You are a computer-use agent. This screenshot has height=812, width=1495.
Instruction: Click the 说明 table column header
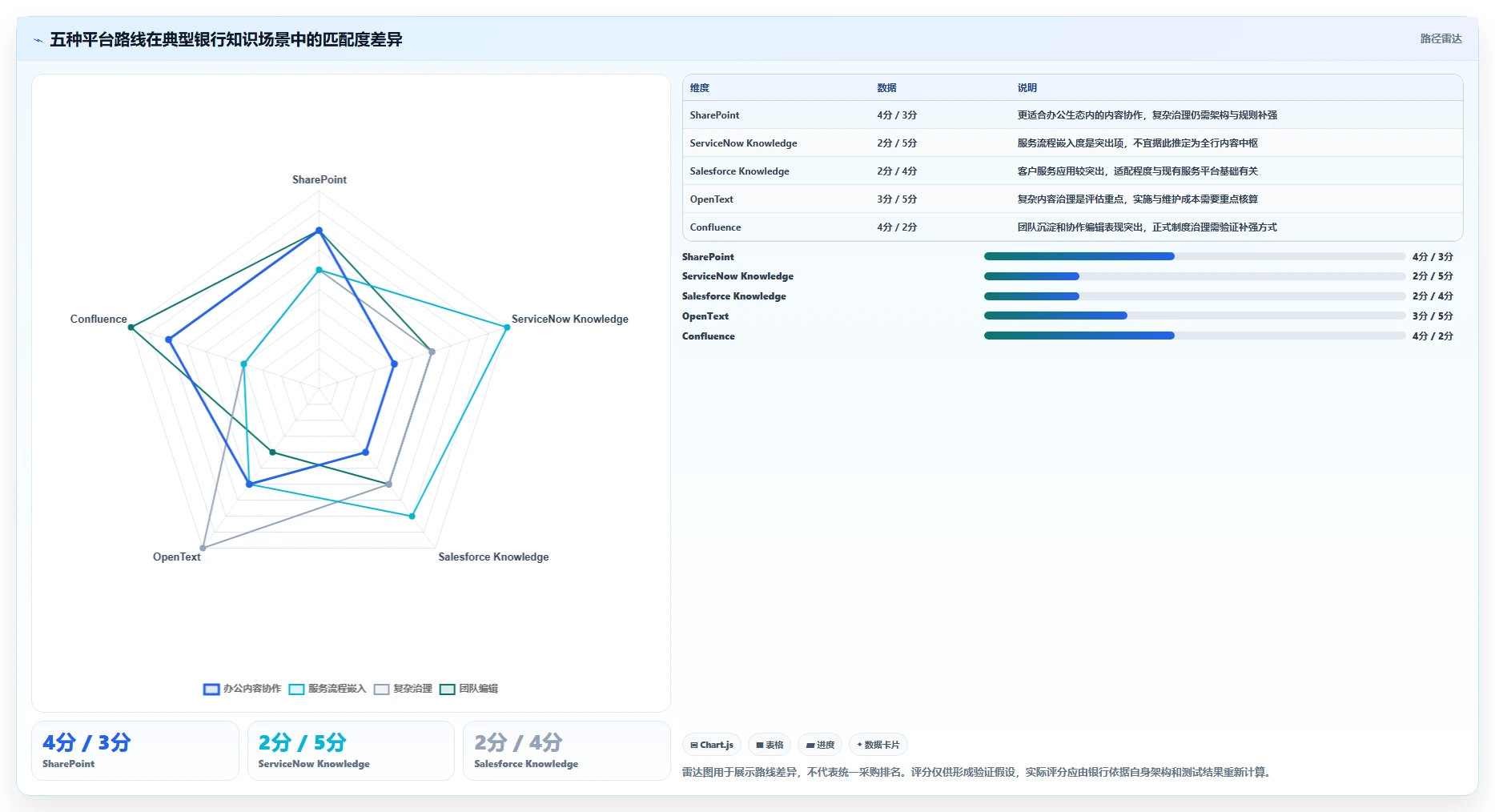click(1027, 88)
